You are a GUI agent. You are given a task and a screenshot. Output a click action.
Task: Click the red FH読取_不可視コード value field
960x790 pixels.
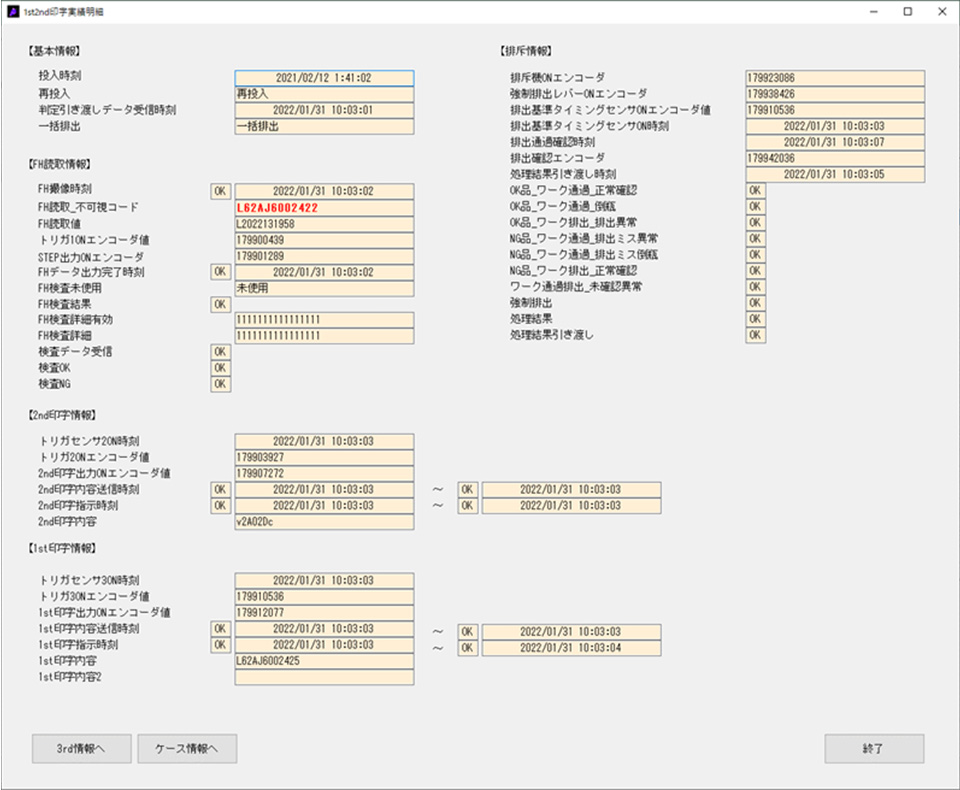[324, 207]
